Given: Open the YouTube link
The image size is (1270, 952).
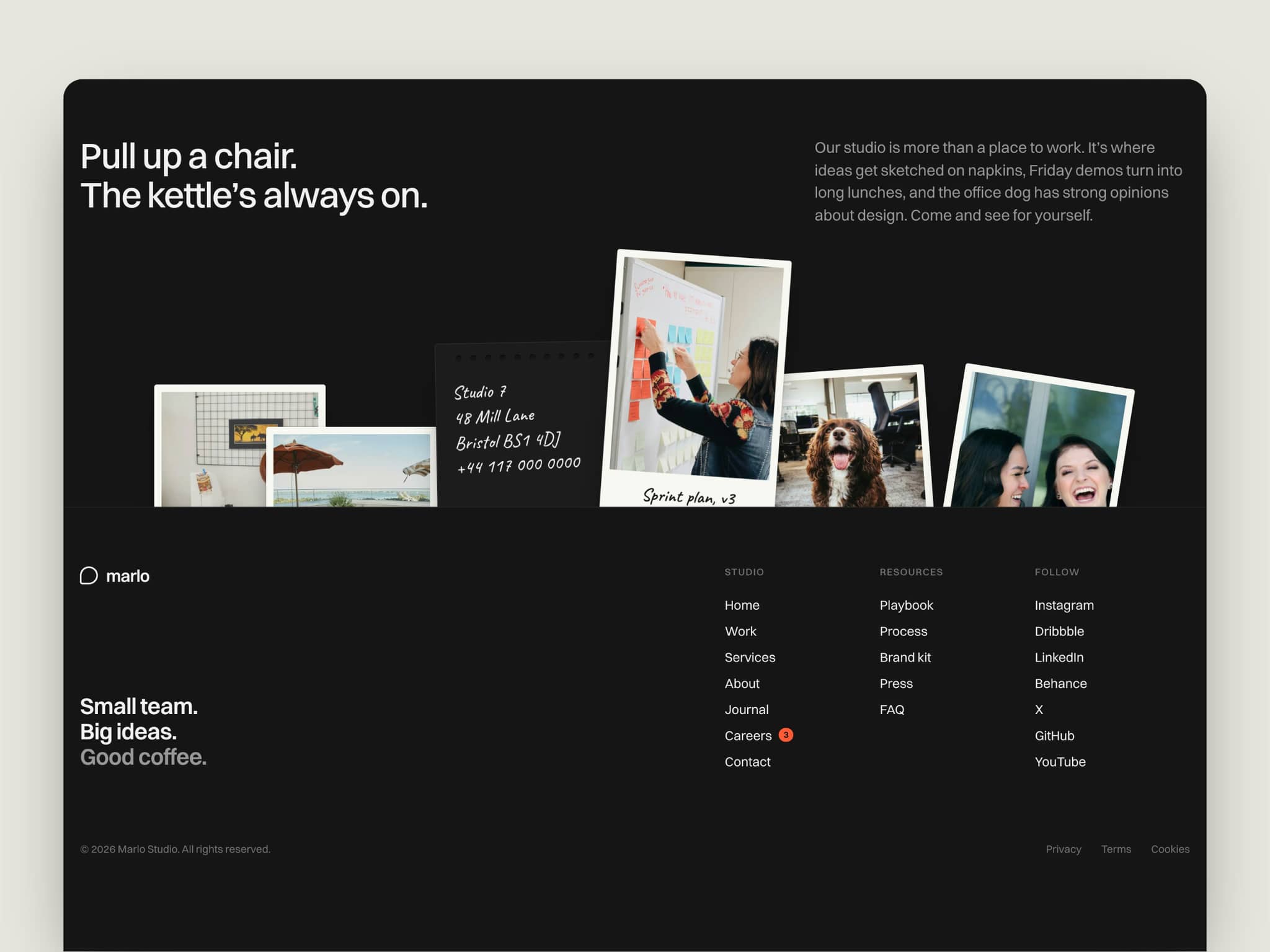Looking at the screenshot, I should [x=1060, y=762].
